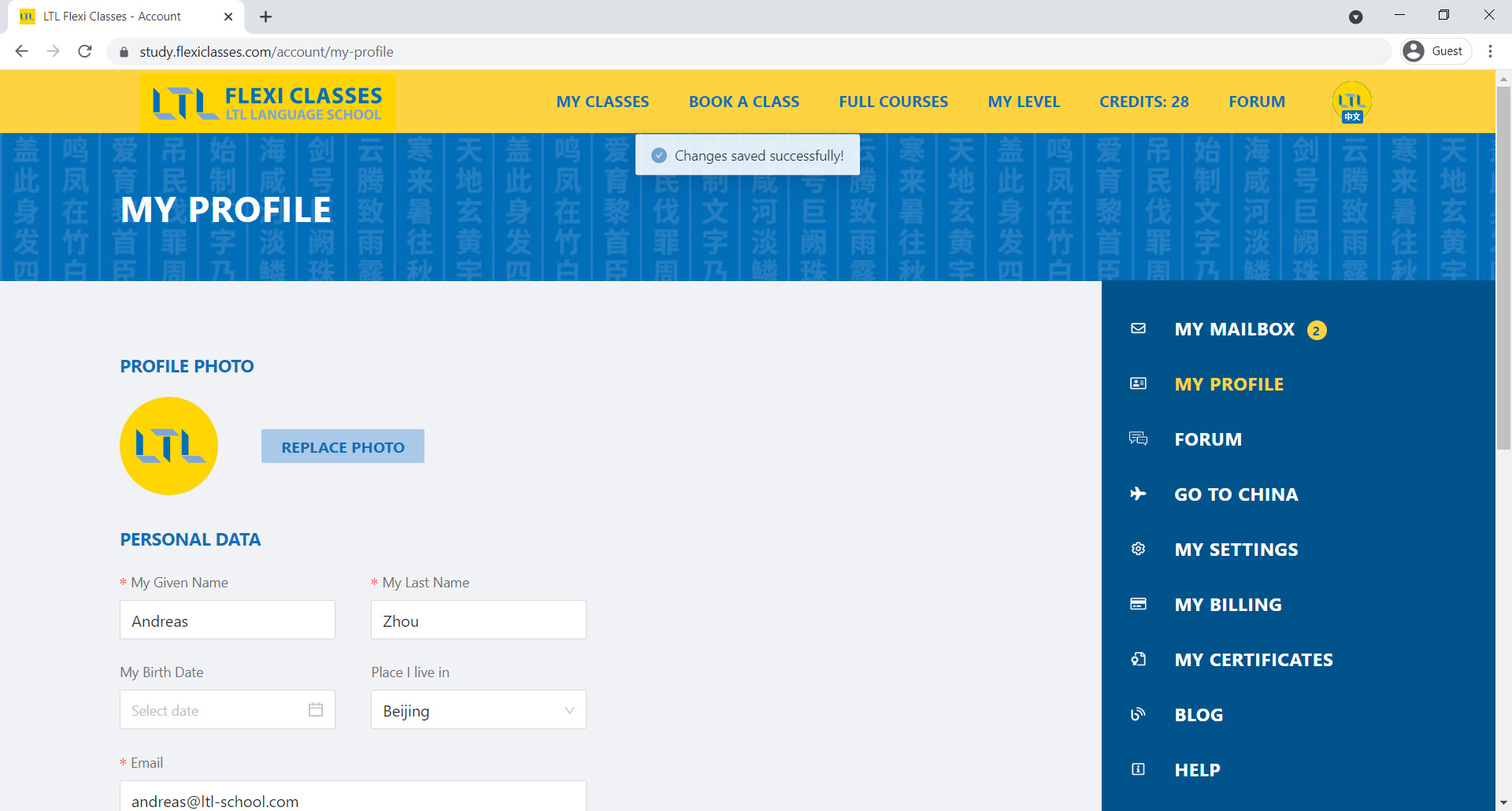Click the scrollbar down arrow

pyautogui.click(x=1503, y=803)
